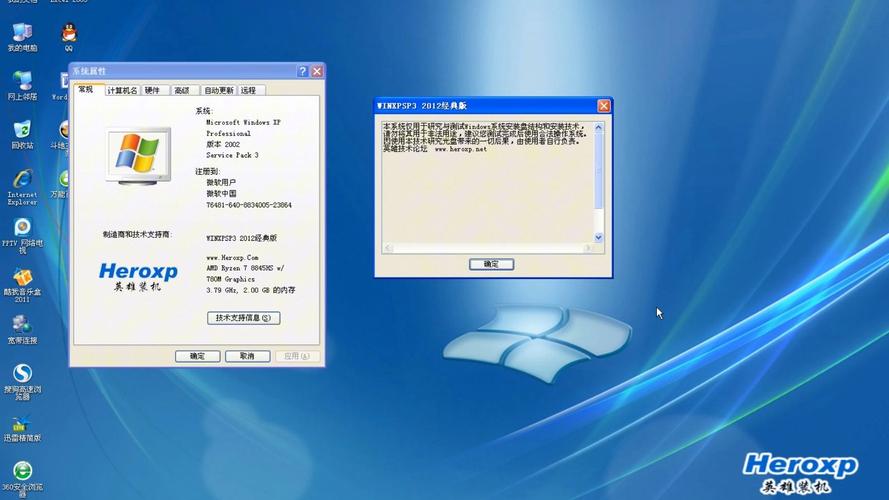Select the 远程 tab

[x=248, y=90]
